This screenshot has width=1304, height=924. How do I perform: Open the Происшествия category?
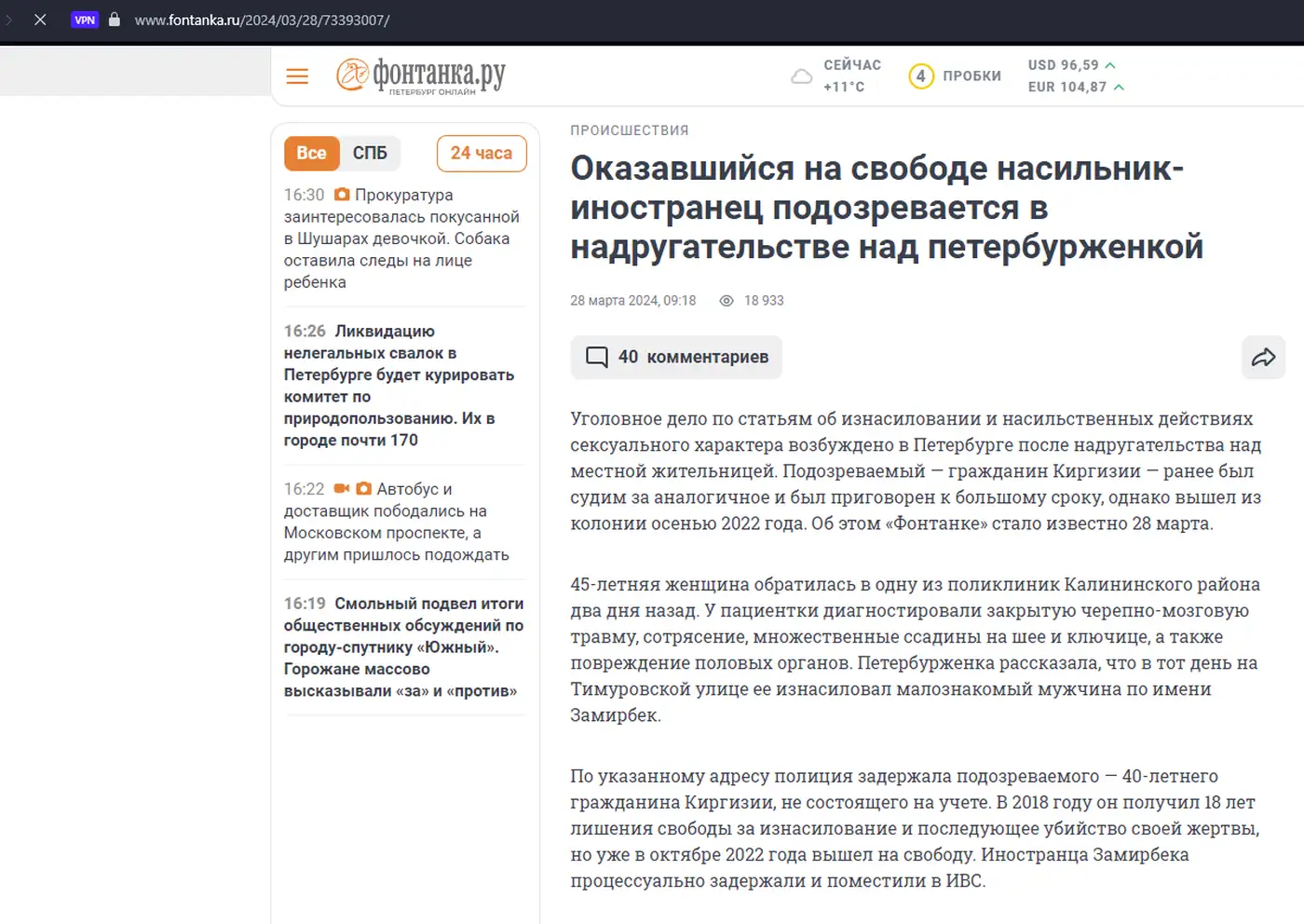[x=630, y=130]
